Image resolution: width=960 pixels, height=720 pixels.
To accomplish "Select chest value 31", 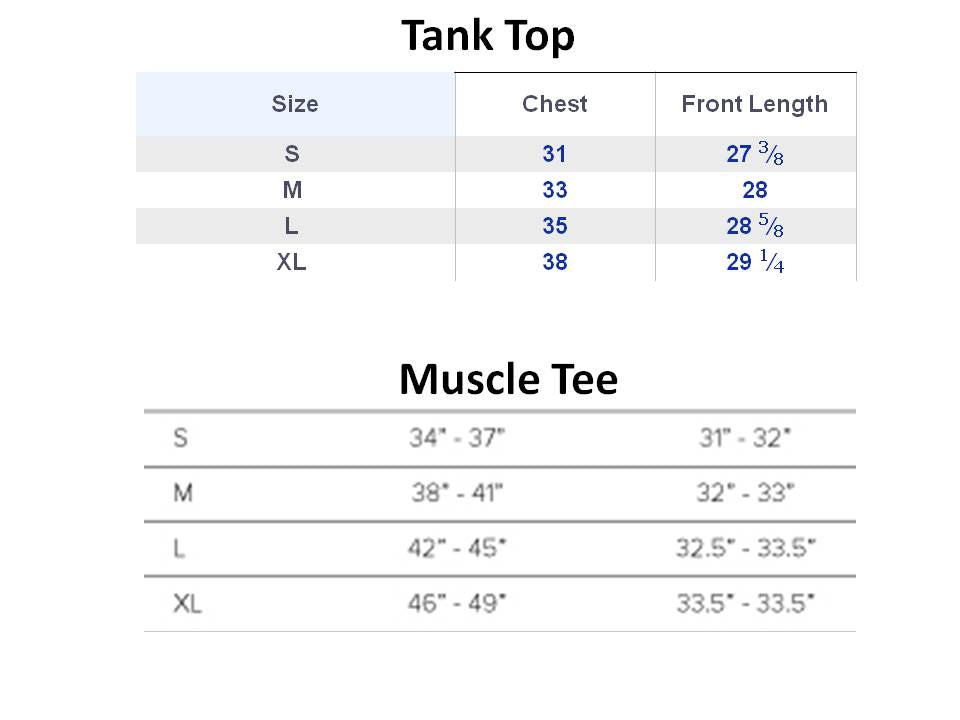I will pyautogui.click(x=555, y=154).
